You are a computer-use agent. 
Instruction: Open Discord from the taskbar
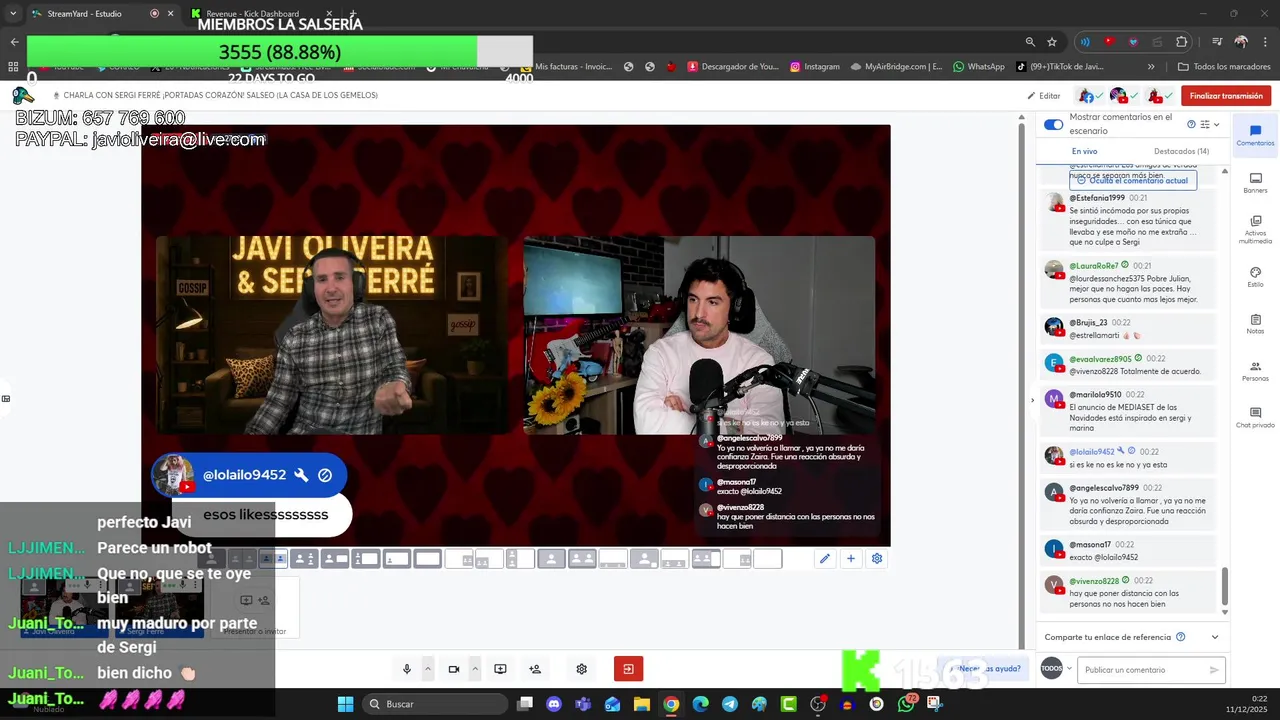click(x=554, y=704)
